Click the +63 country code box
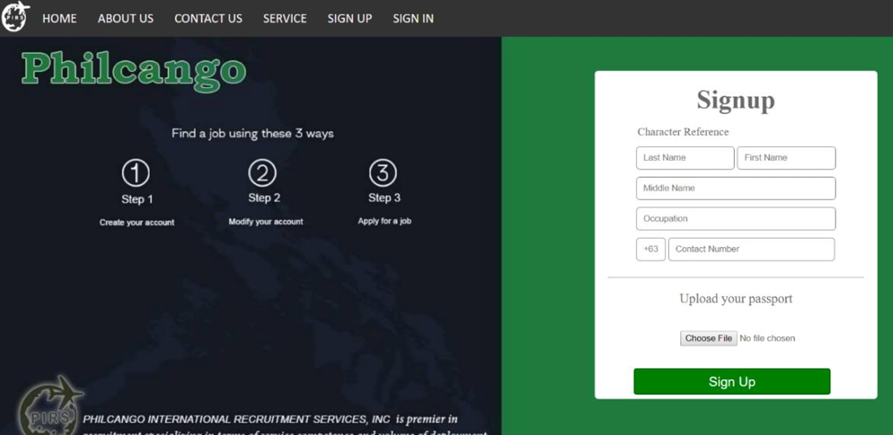The image size is (893, 435). coord(651,249)
